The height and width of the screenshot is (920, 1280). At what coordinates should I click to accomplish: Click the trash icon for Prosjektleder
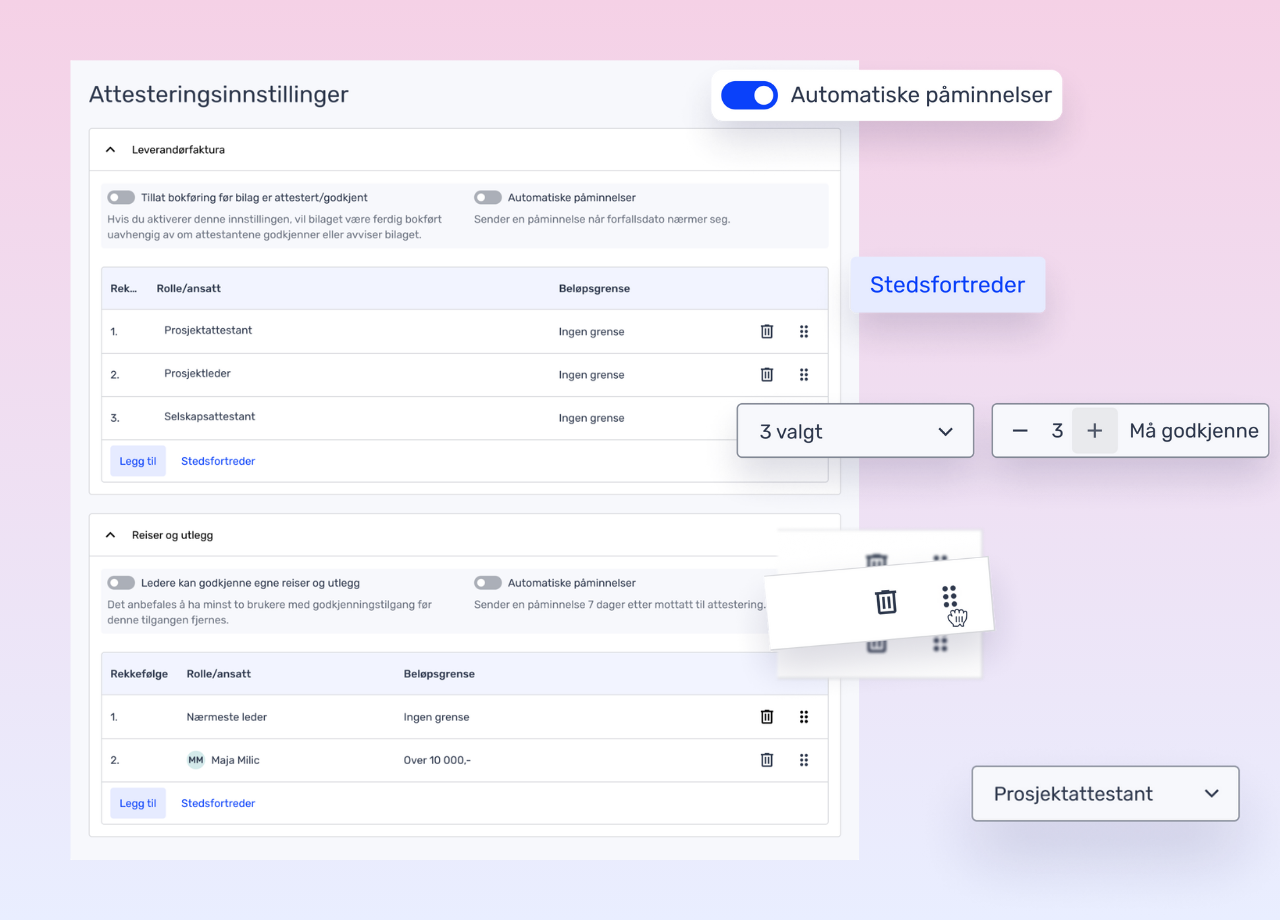click(x=767, y=374)
